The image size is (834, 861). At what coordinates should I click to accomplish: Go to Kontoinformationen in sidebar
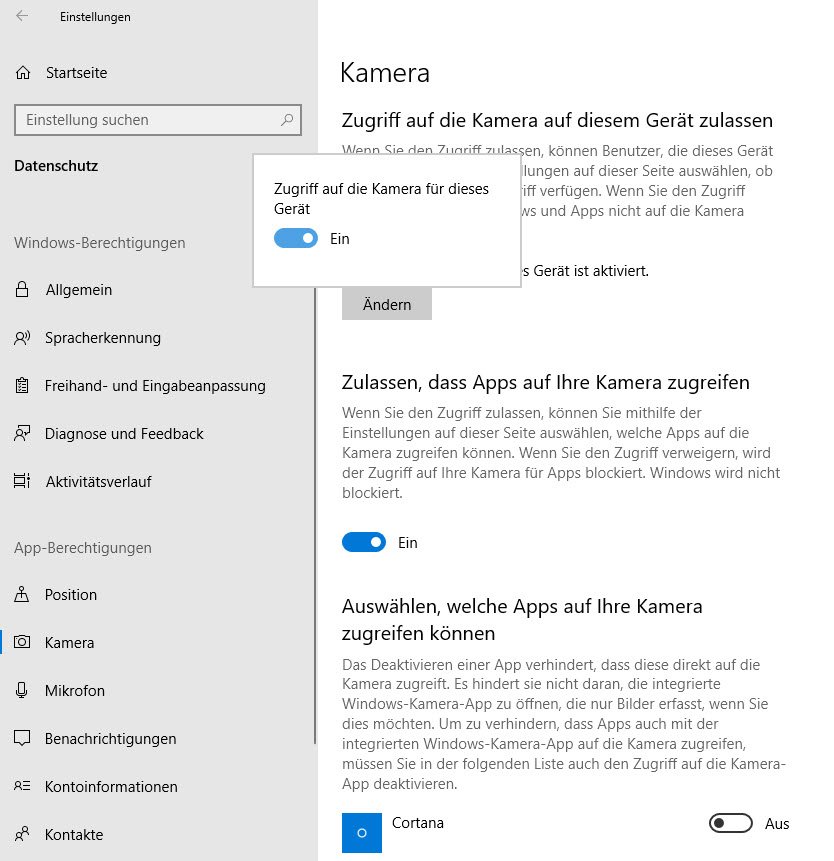(x=111, y=787)
